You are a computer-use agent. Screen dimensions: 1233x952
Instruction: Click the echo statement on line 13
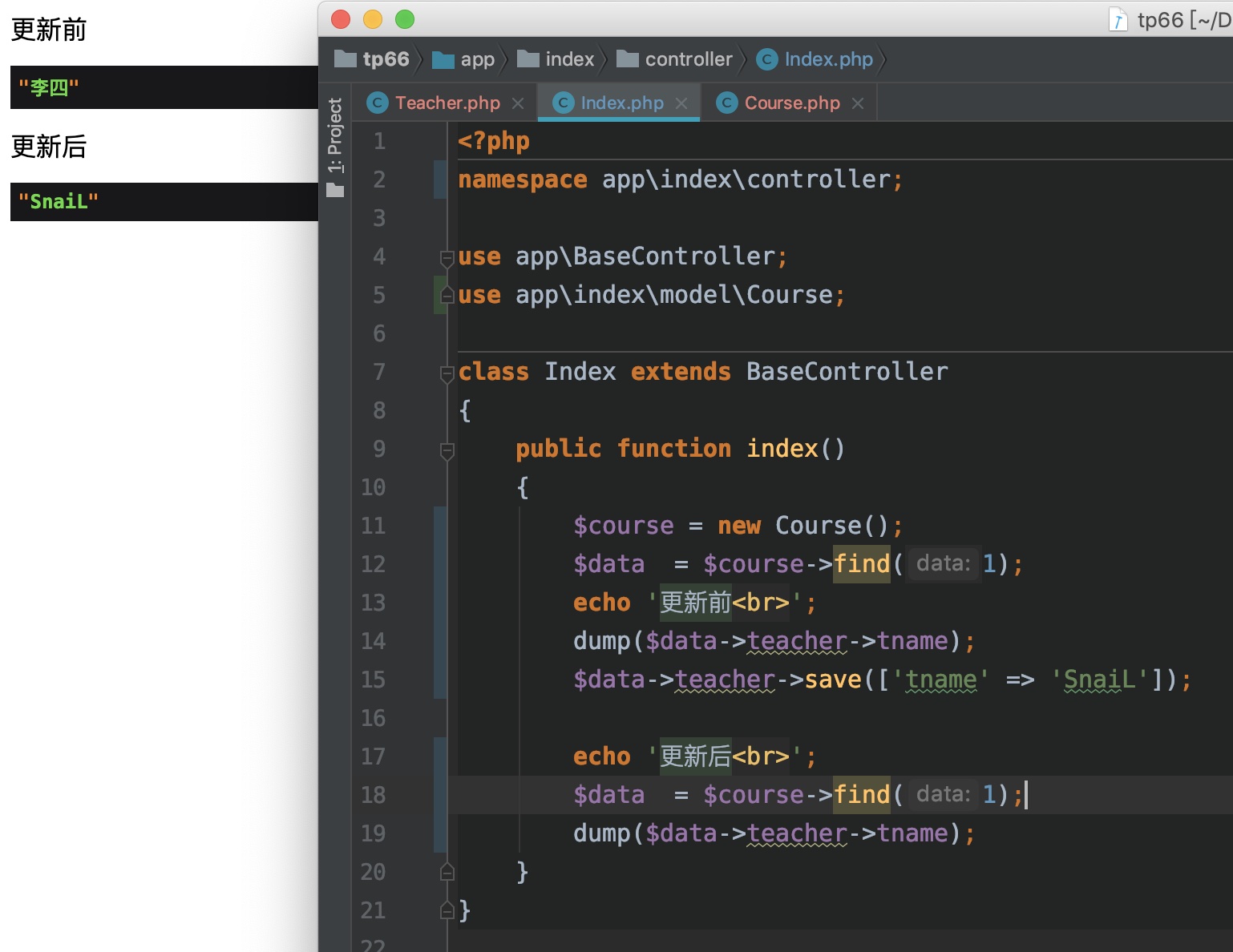[602, 603]
